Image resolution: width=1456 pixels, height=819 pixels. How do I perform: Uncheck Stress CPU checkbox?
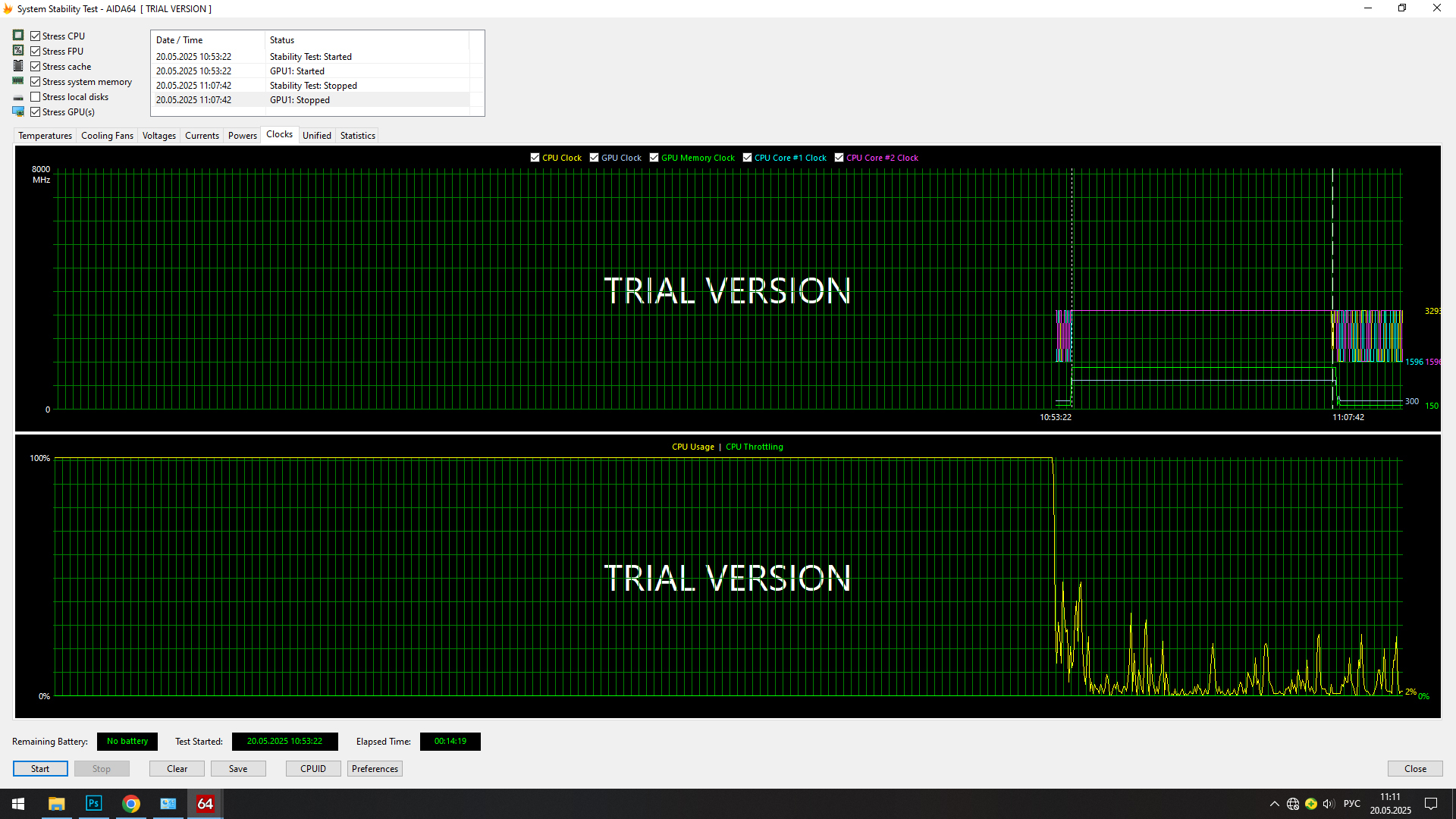click(35, 36)
